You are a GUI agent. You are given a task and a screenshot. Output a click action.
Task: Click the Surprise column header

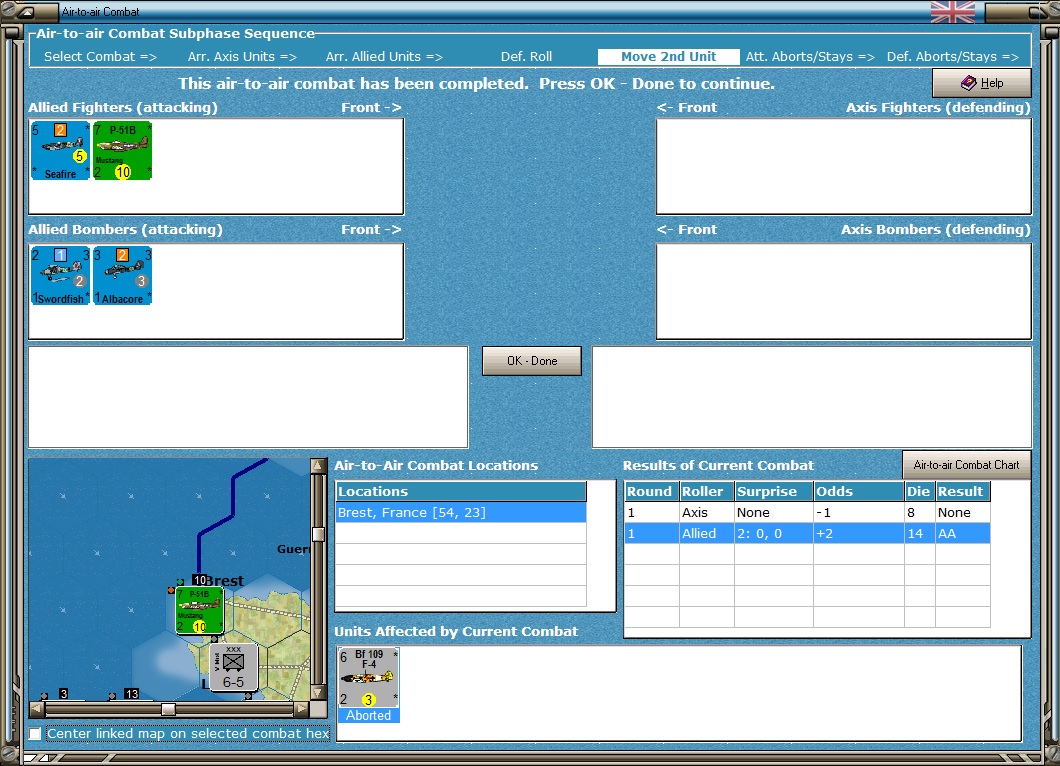[773, 492]
